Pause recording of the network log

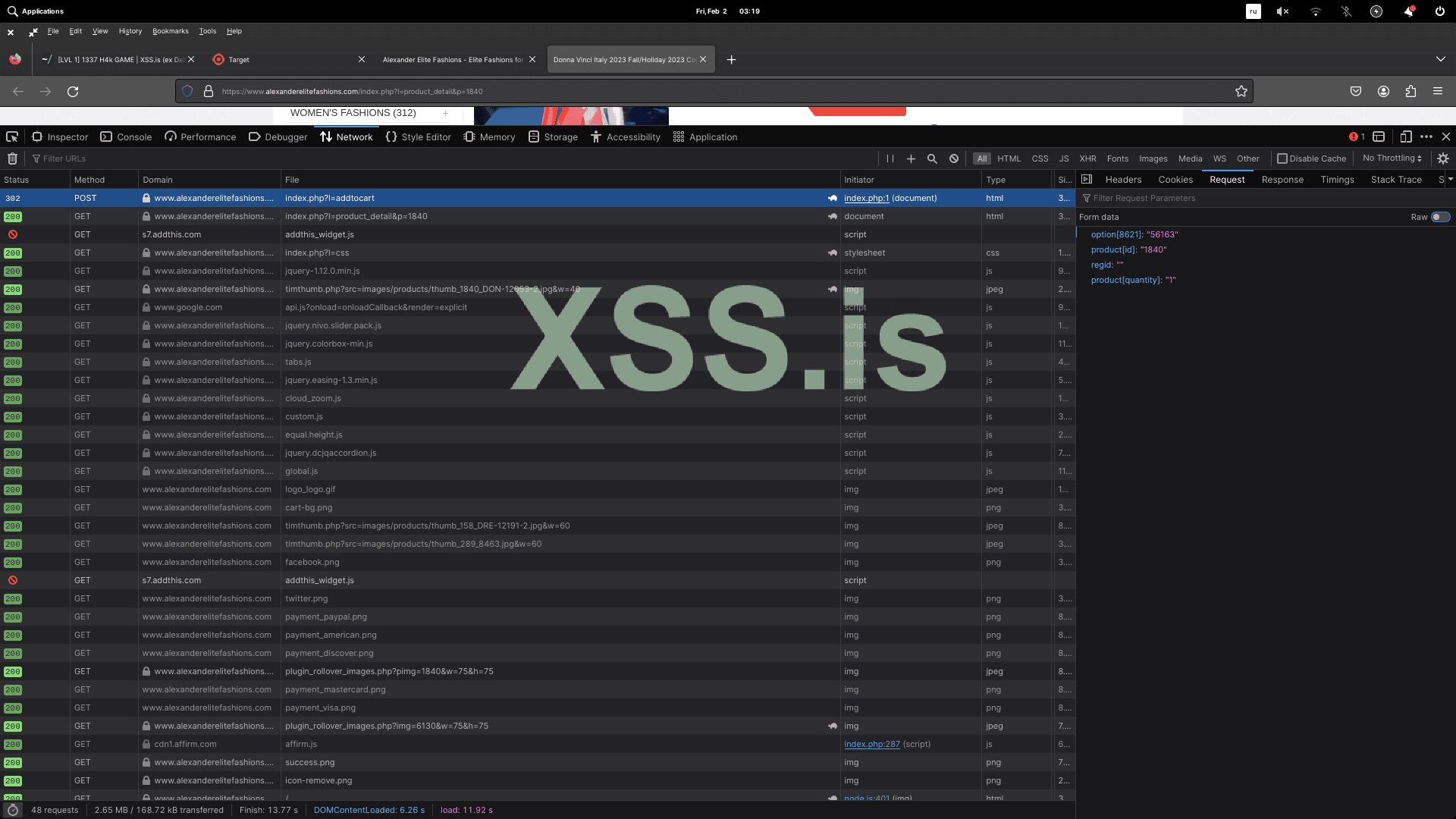pyautogui.click(x=890, y=158)
